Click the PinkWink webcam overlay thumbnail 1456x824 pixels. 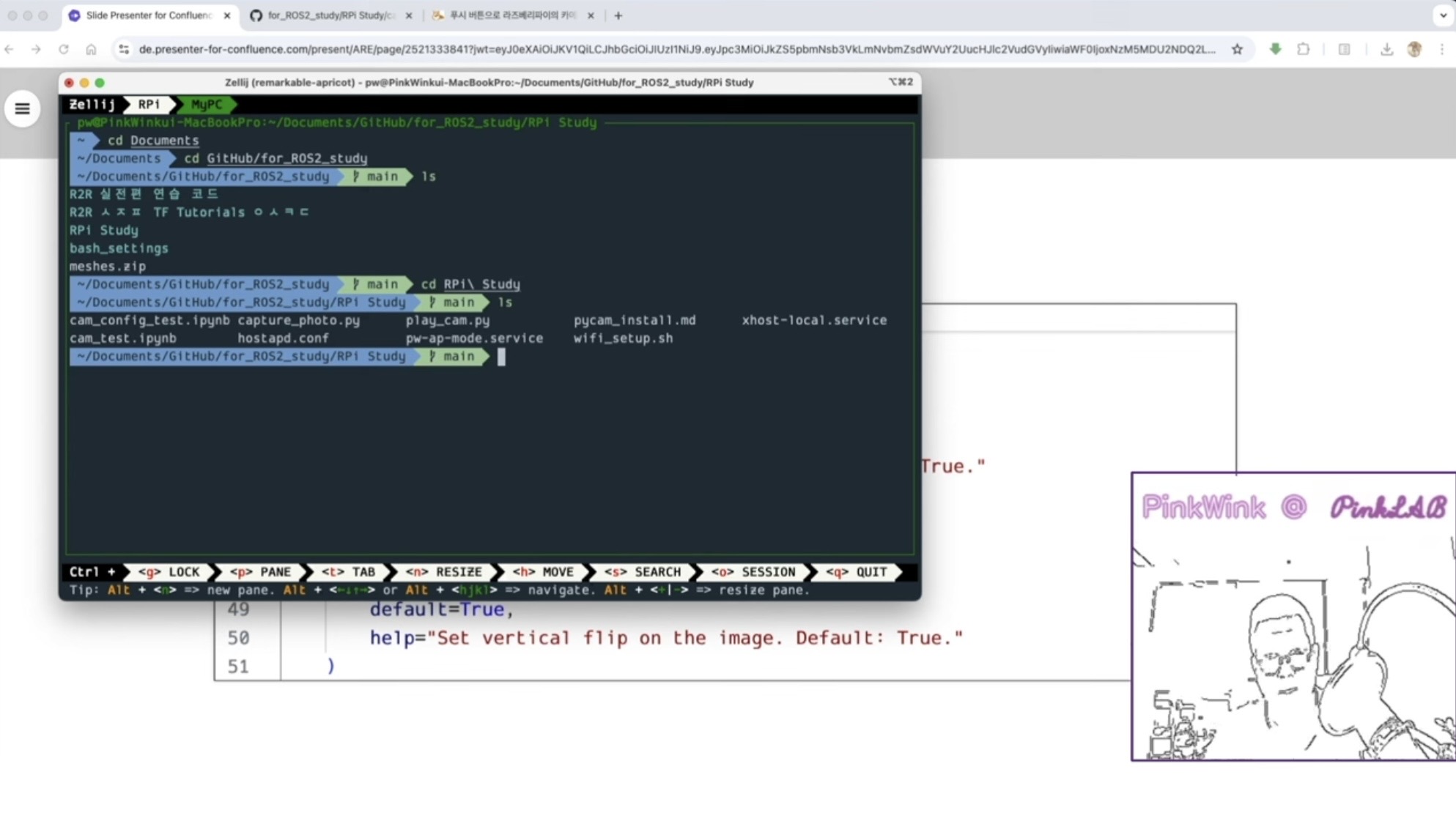pyautogui.click(x=1293, y=617)
